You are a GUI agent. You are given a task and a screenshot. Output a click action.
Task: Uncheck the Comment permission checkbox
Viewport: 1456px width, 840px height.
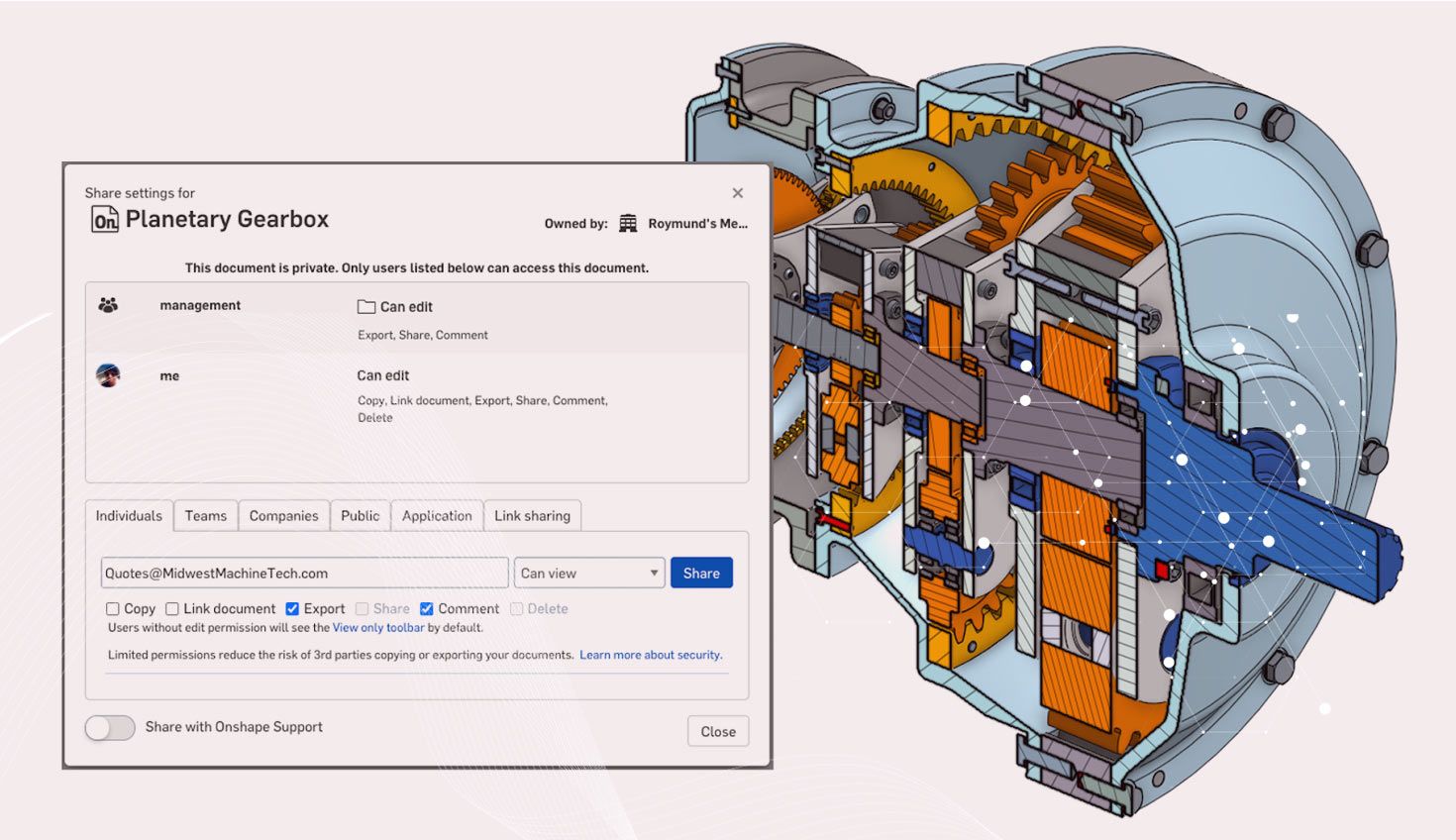(427, 609)
